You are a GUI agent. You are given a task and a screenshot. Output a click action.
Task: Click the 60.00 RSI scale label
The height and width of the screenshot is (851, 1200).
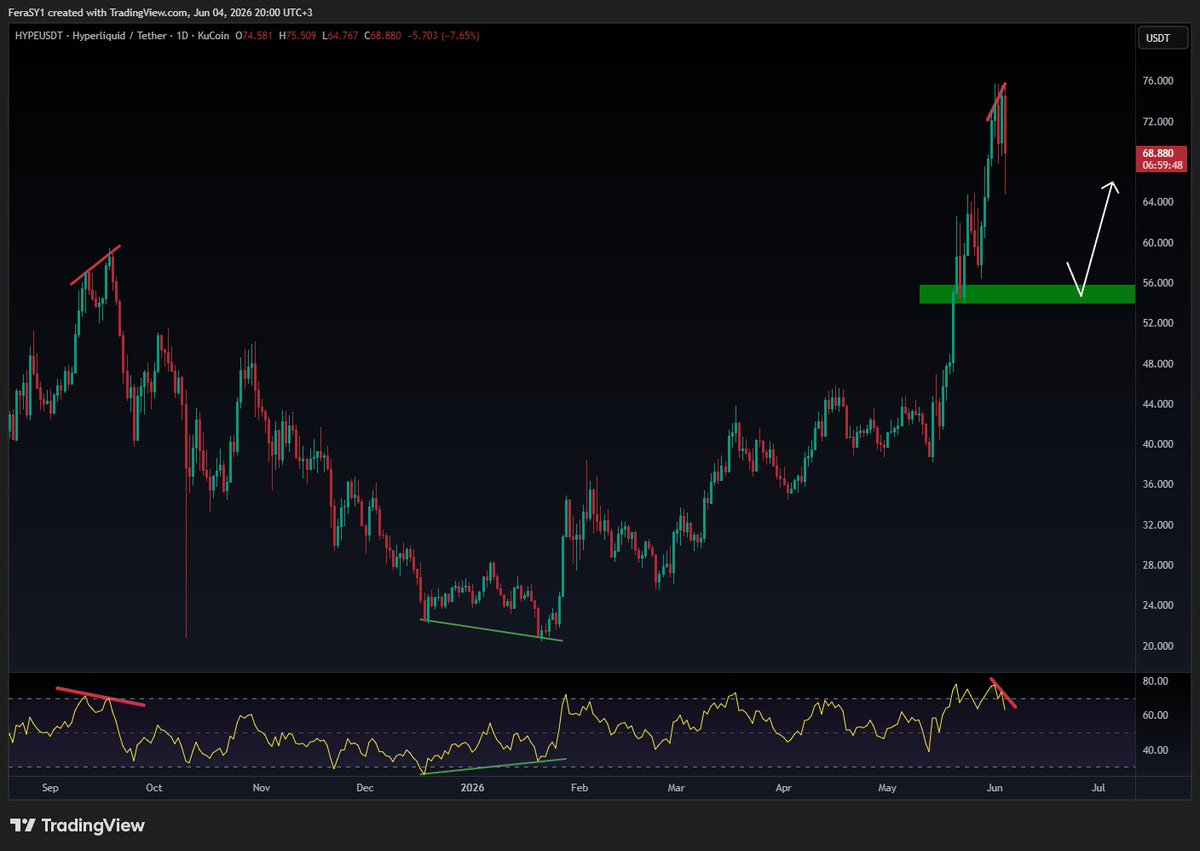pyautogui.click(x=1157, y=715)
